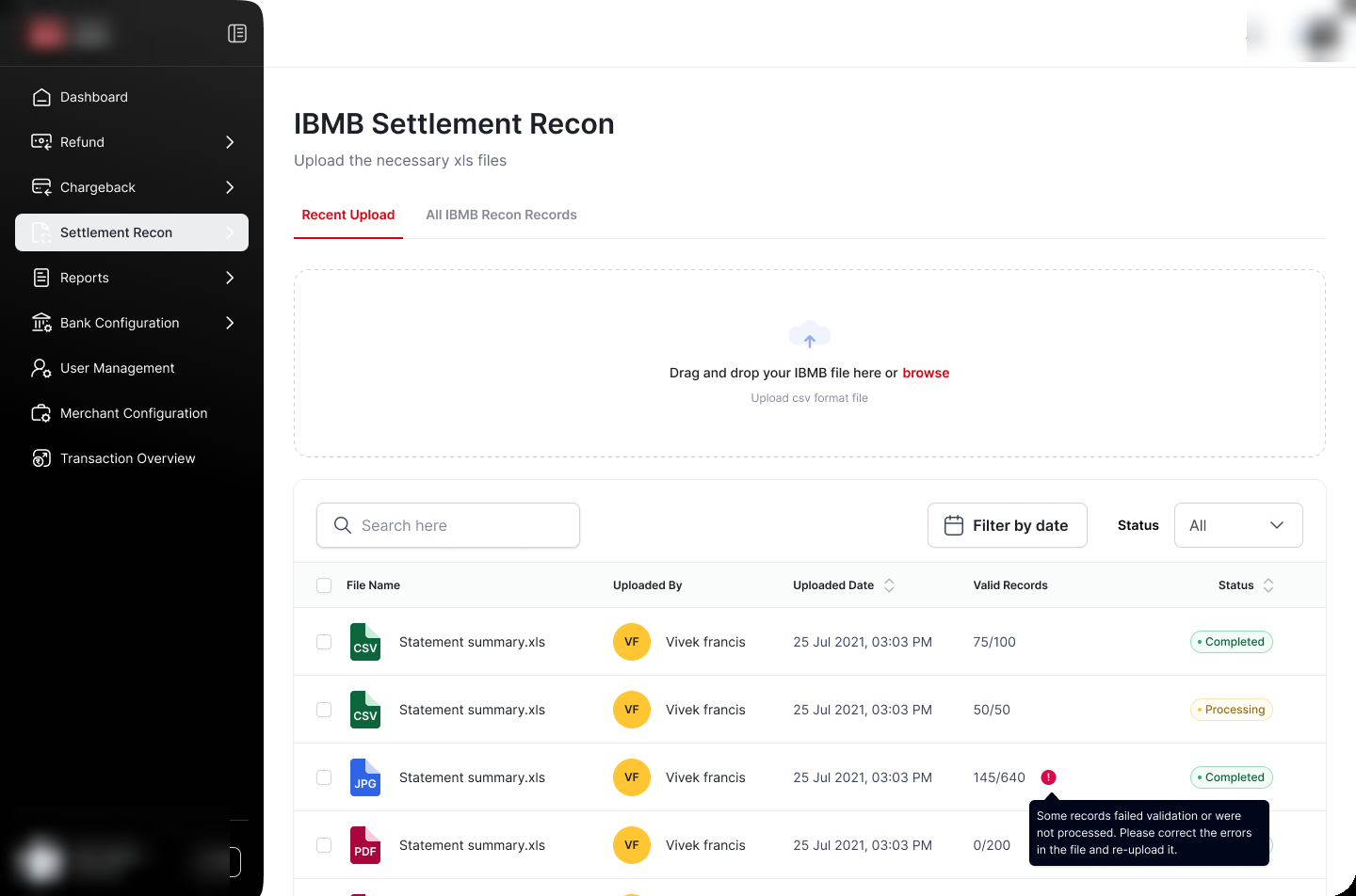
Task: Toggle the select-all checkbox in table header
Action: 324,585
